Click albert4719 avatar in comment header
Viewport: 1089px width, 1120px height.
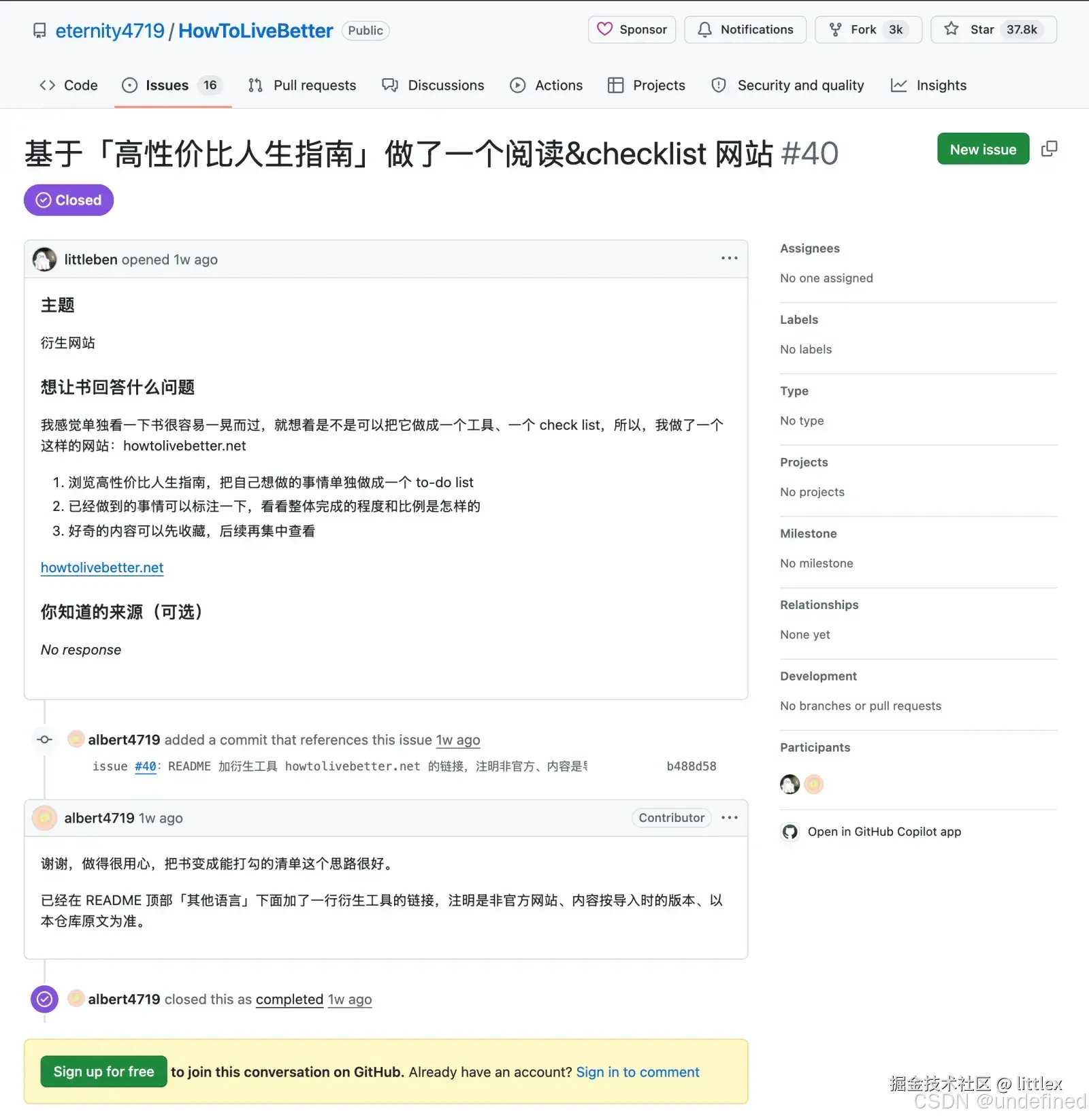(x=45, y=818)
